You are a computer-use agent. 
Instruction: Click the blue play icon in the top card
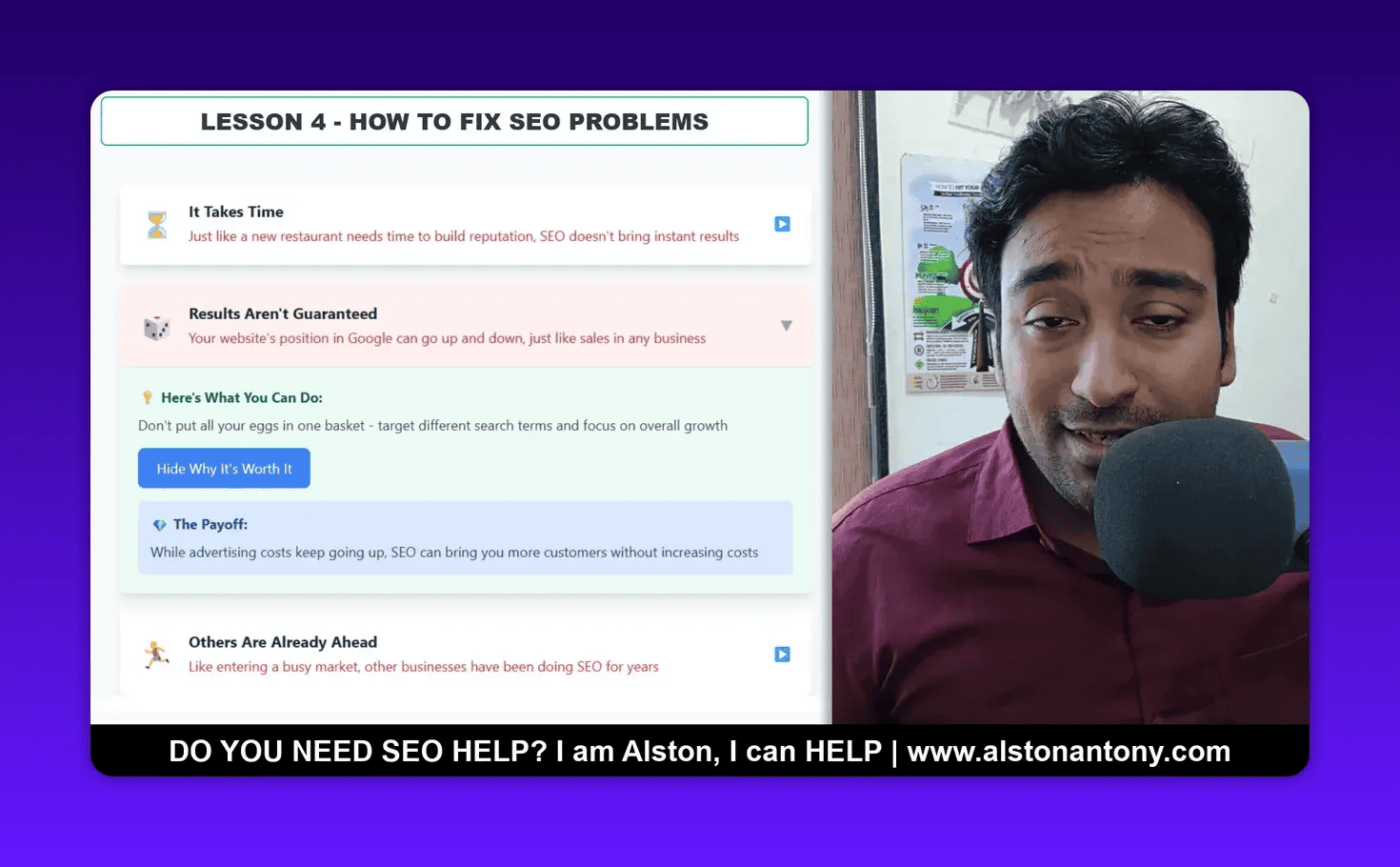[x=782, y=224]
